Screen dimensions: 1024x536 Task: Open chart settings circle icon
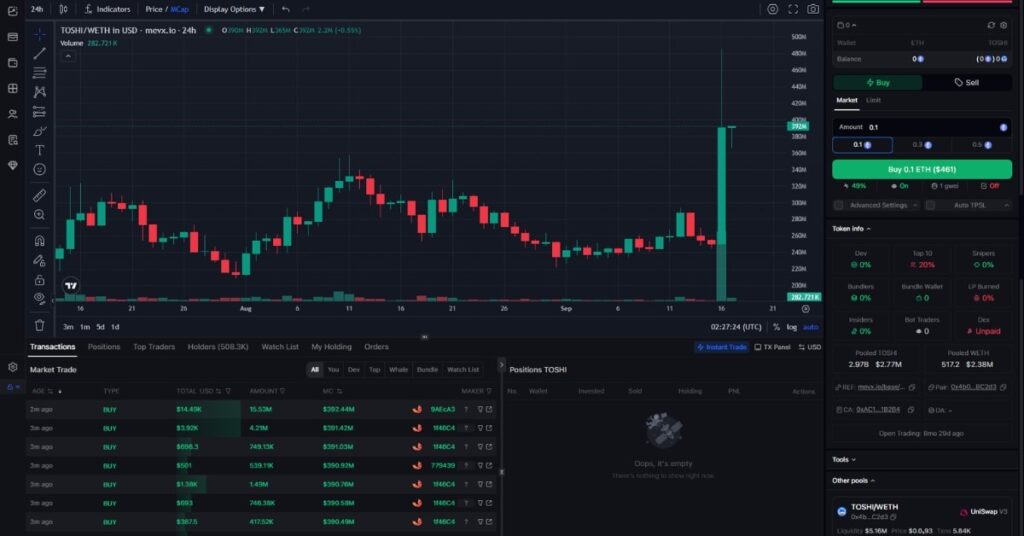coord(773,9)
